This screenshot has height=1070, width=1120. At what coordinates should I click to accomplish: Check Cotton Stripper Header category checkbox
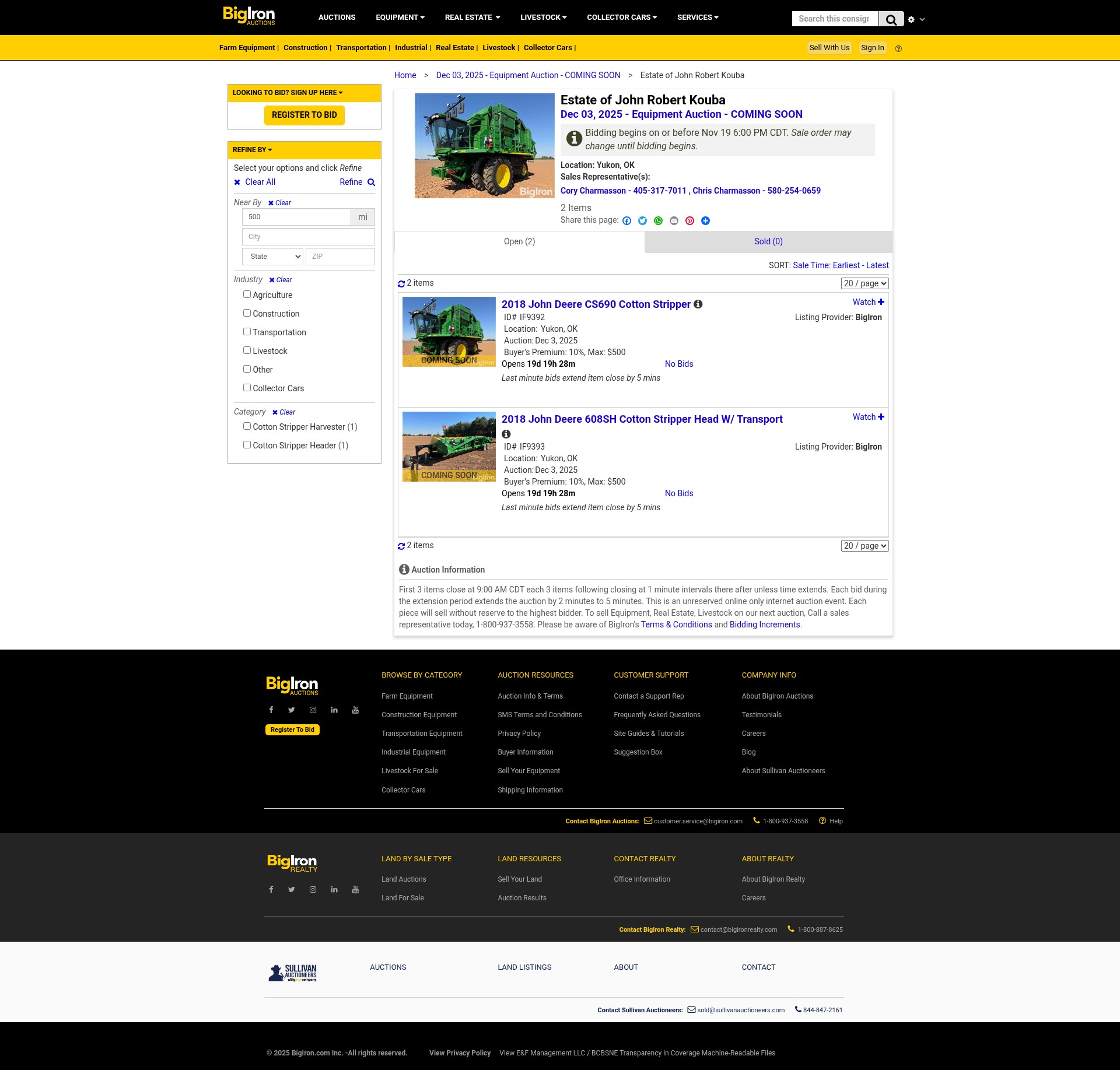tap(247, 445)
